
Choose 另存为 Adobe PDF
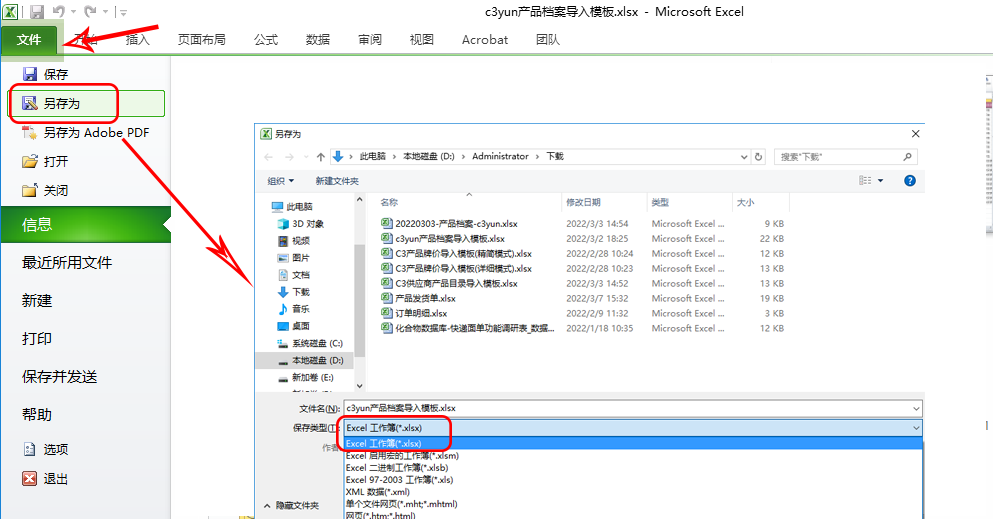[x=86, y=133]
